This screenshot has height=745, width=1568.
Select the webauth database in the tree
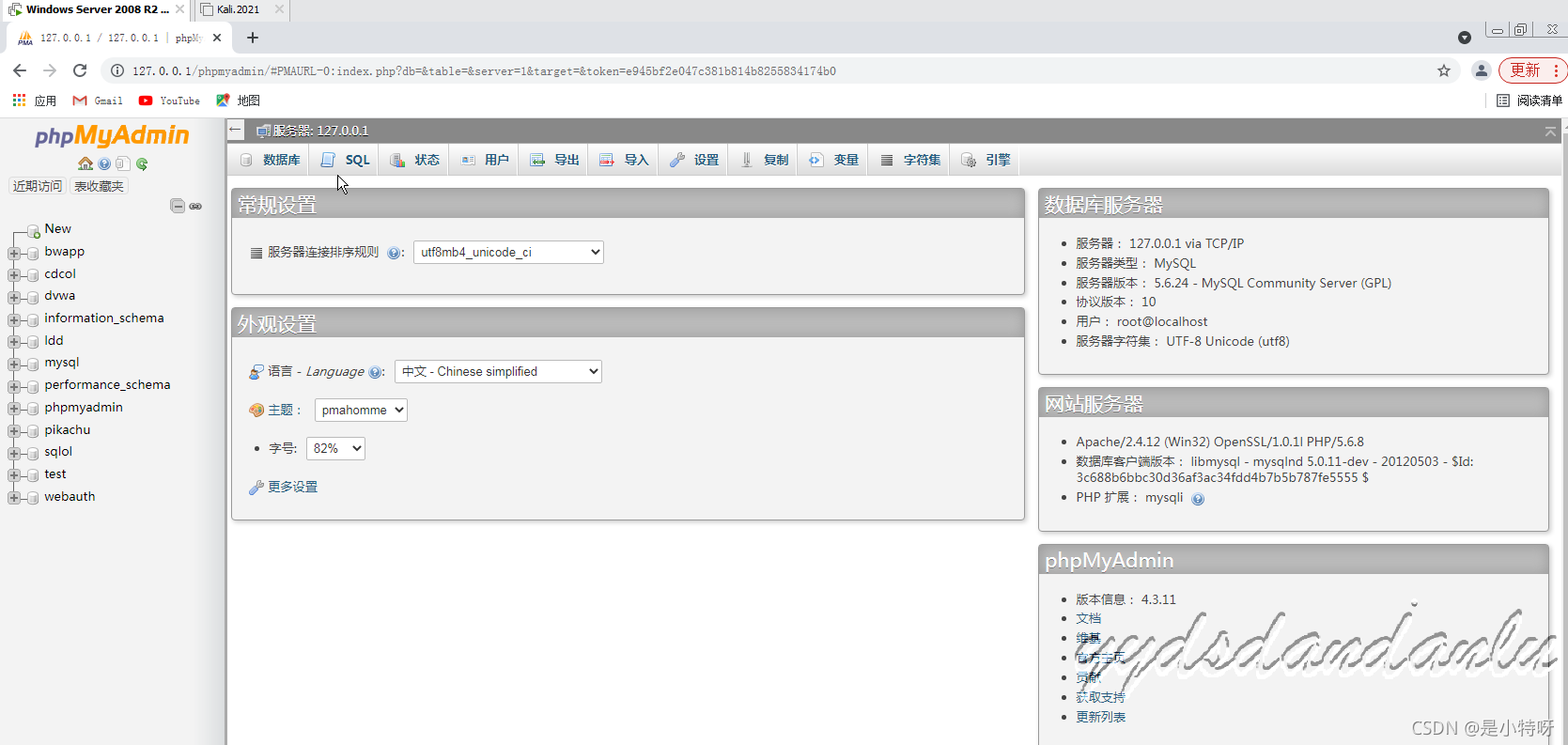[70, 496]
